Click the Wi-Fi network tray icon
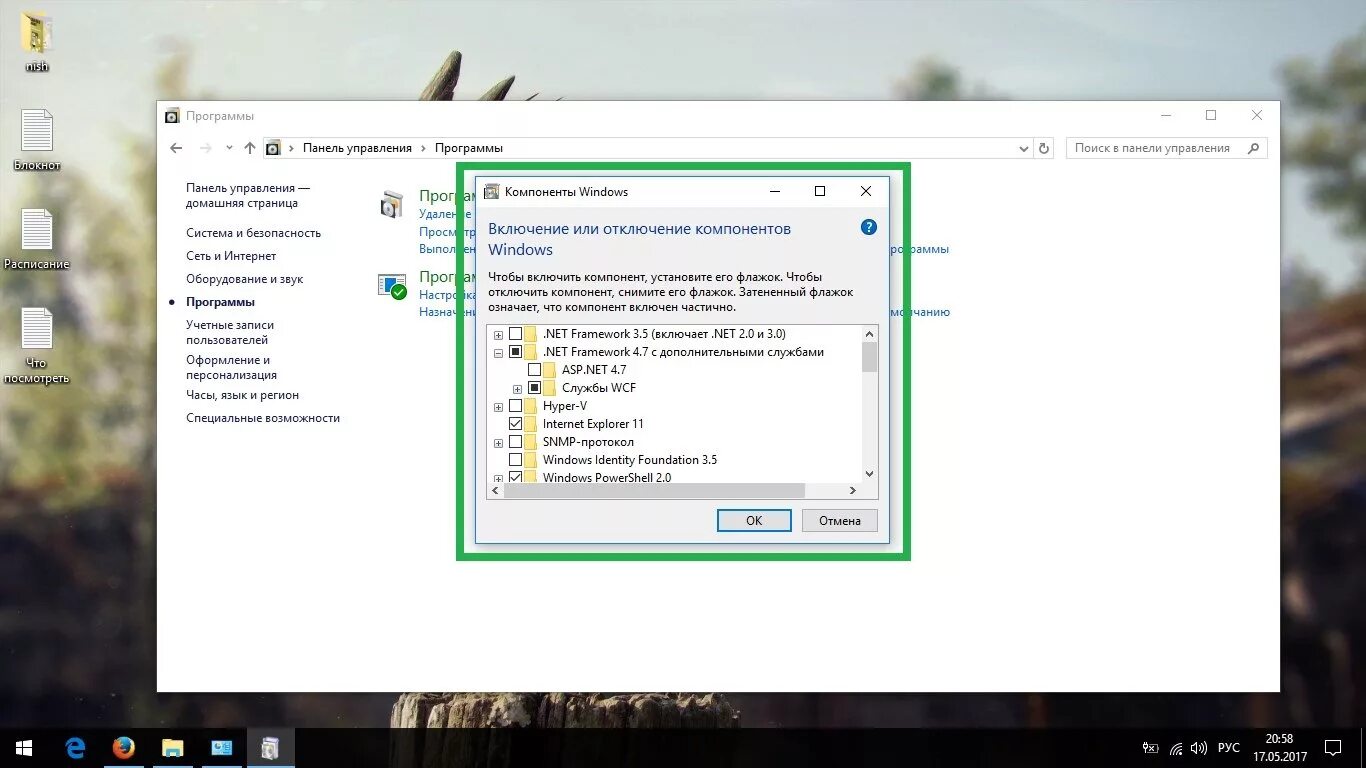The height and width of the screenshot is (768, 1366). 1176,748
